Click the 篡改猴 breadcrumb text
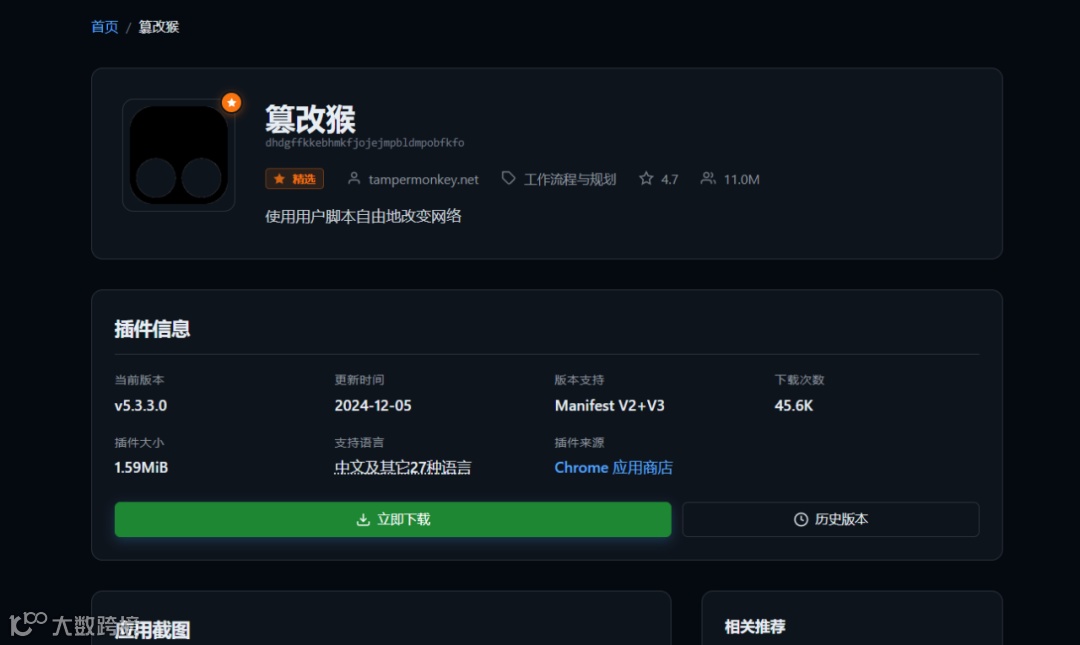1080x645 pixels. (x=158, y=27)
